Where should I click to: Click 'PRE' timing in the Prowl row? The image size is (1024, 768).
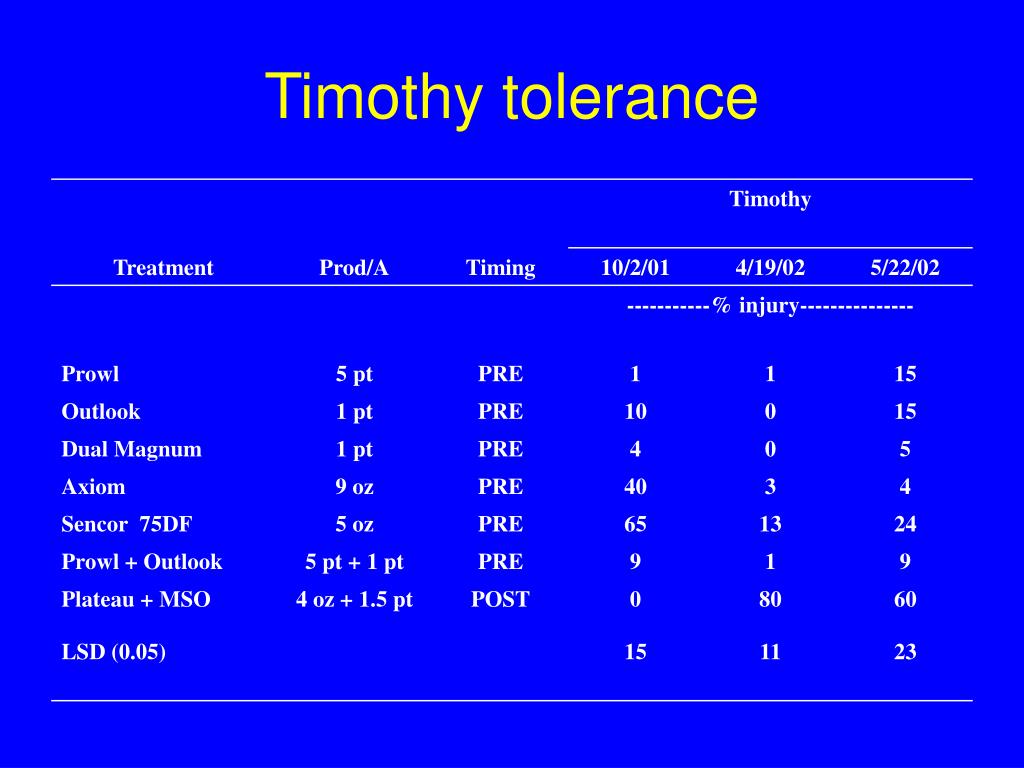point(500,374)
